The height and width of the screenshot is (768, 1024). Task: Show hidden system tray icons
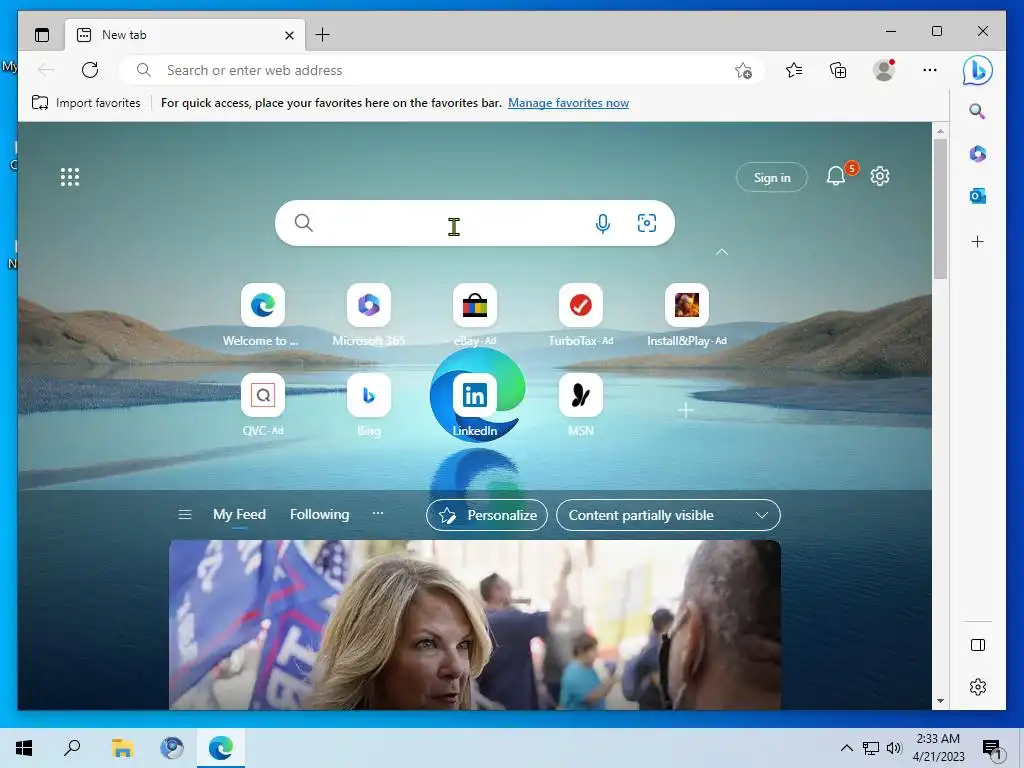tap(846, 748)
